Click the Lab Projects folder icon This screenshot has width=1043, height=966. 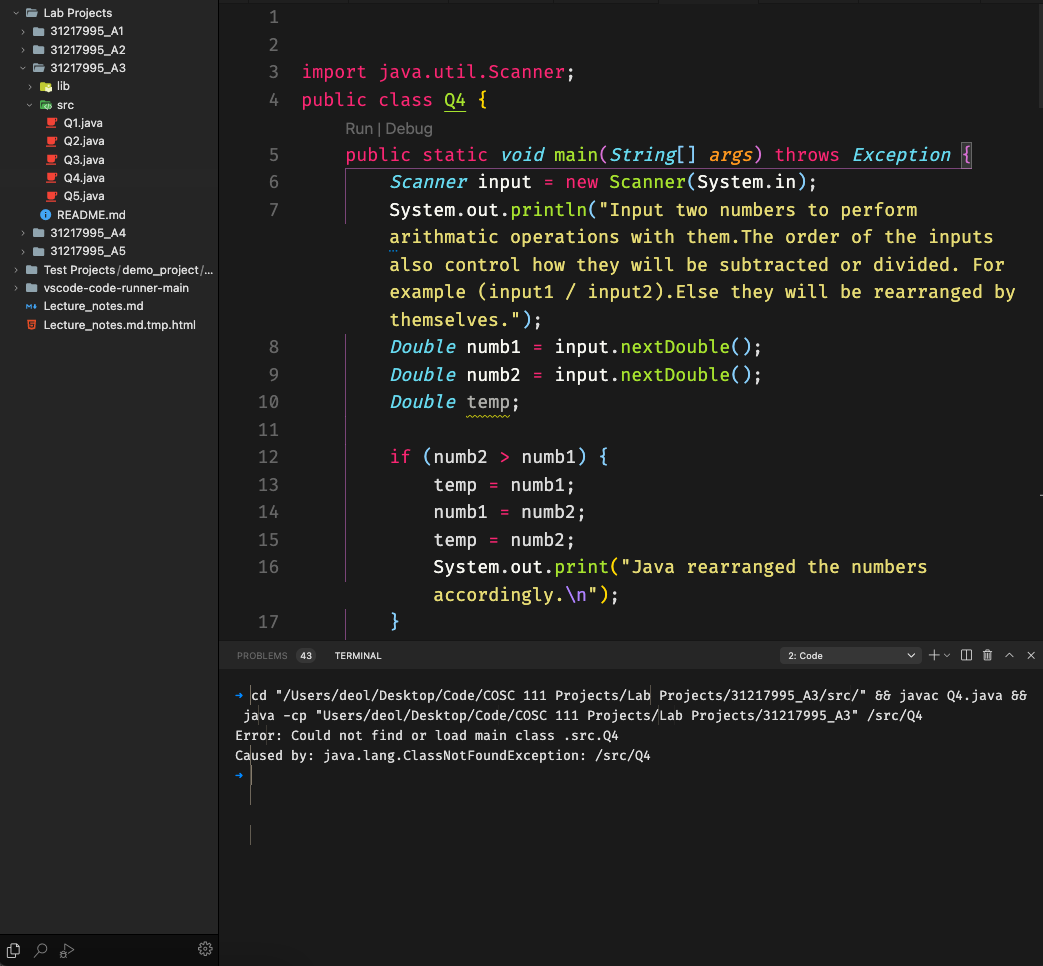pyautogui.click(x=32, y=13)
